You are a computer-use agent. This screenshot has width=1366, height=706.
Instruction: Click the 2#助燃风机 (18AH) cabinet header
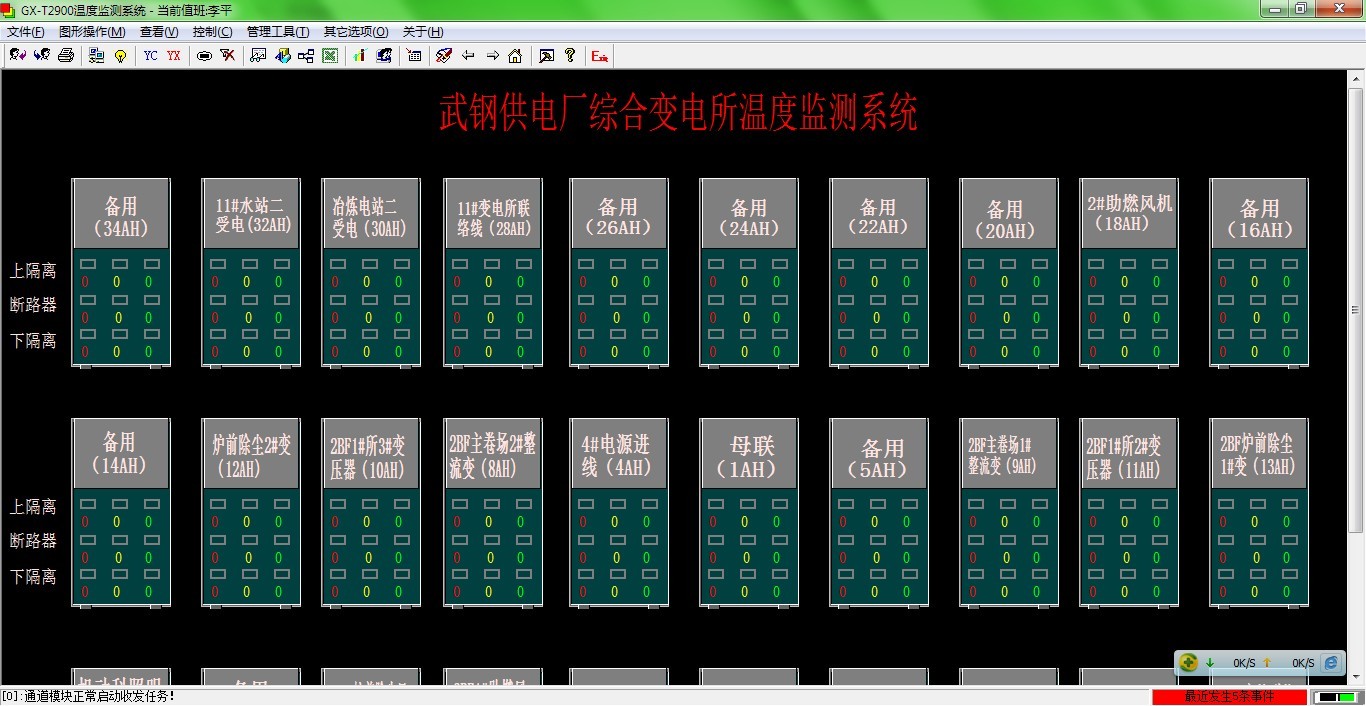(1129, 214)
